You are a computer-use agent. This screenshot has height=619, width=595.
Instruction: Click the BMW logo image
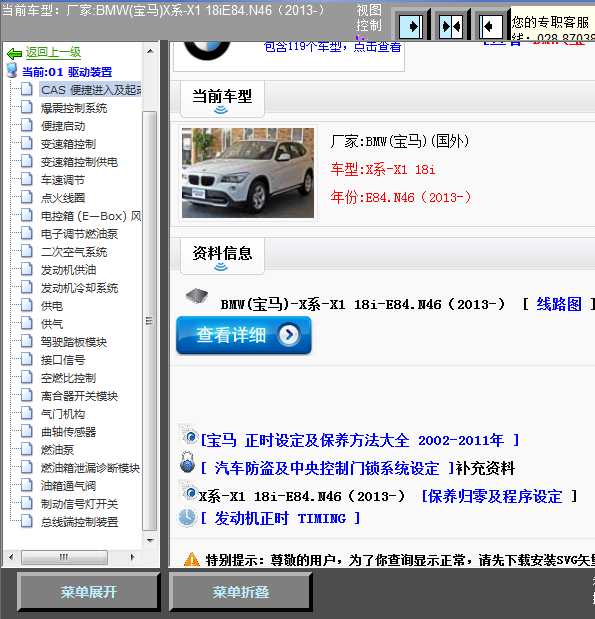pos(207,50)
